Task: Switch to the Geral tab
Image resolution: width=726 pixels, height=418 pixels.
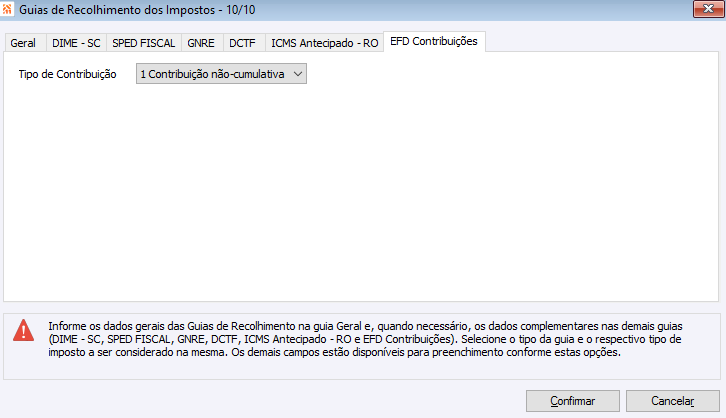Action: [23, 43]
